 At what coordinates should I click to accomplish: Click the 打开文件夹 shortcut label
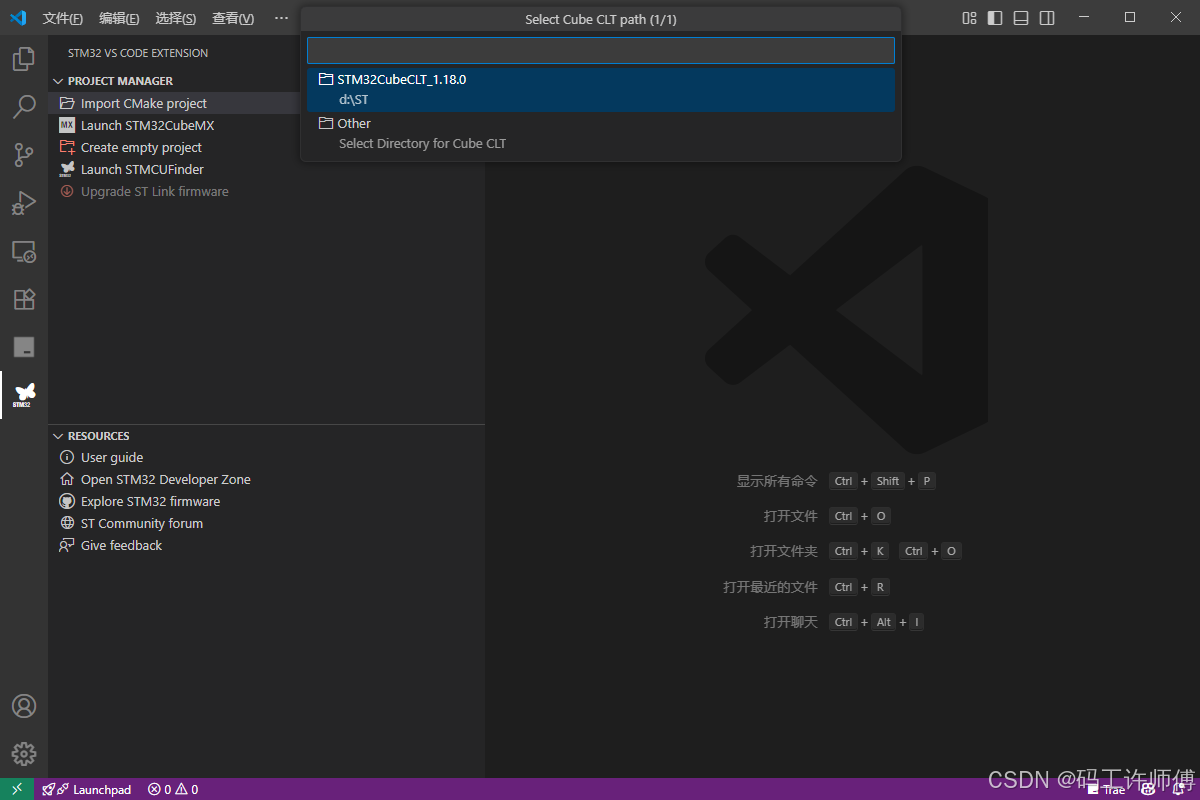point(784,551)
